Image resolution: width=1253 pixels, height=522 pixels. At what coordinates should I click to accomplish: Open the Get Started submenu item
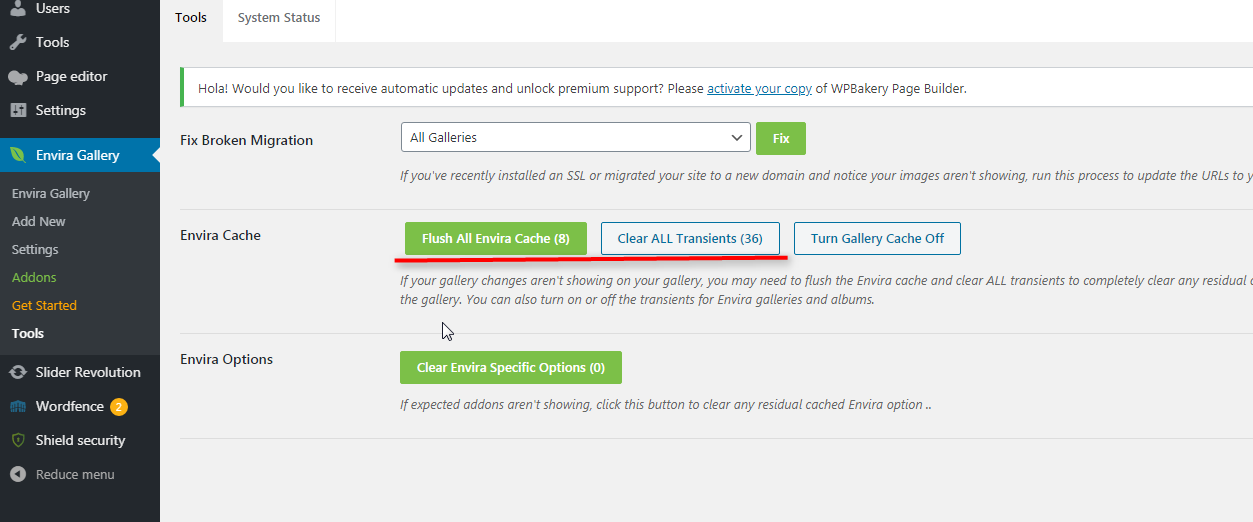coord(44,305)
